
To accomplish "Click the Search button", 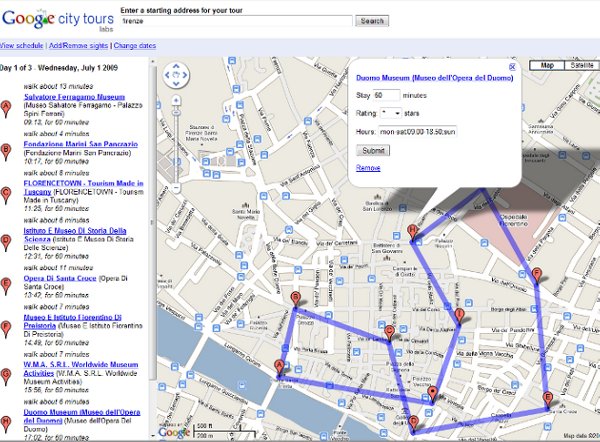I will [372, 21].
